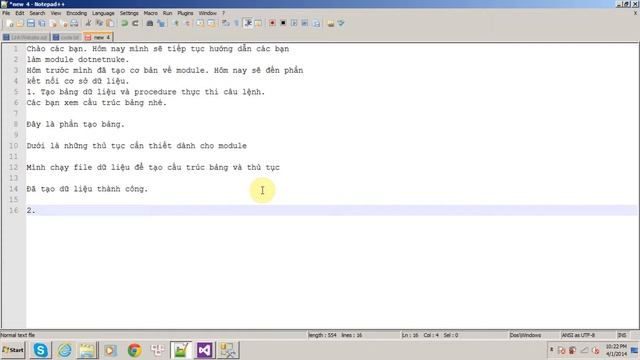Click the system tray clock
Image resolution: width=640 pixels, height=360 pixels.
[616, 350]
